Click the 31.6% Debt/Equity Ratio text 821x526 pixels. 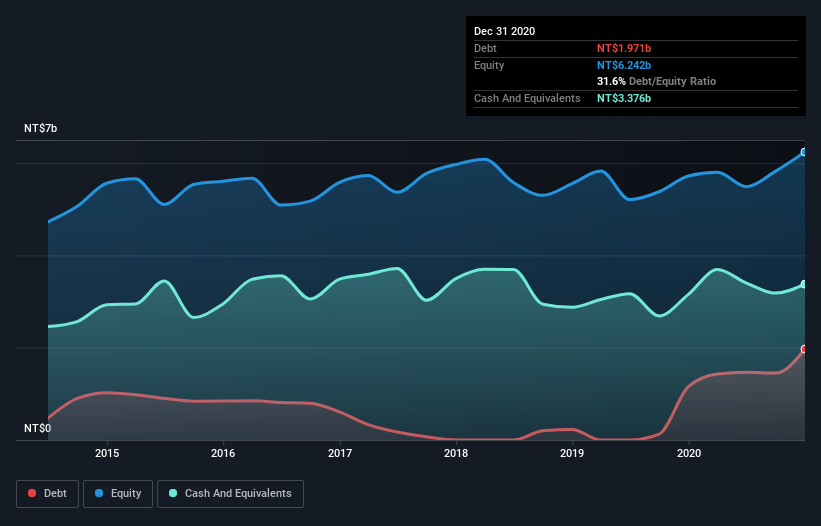click(656, 82)
